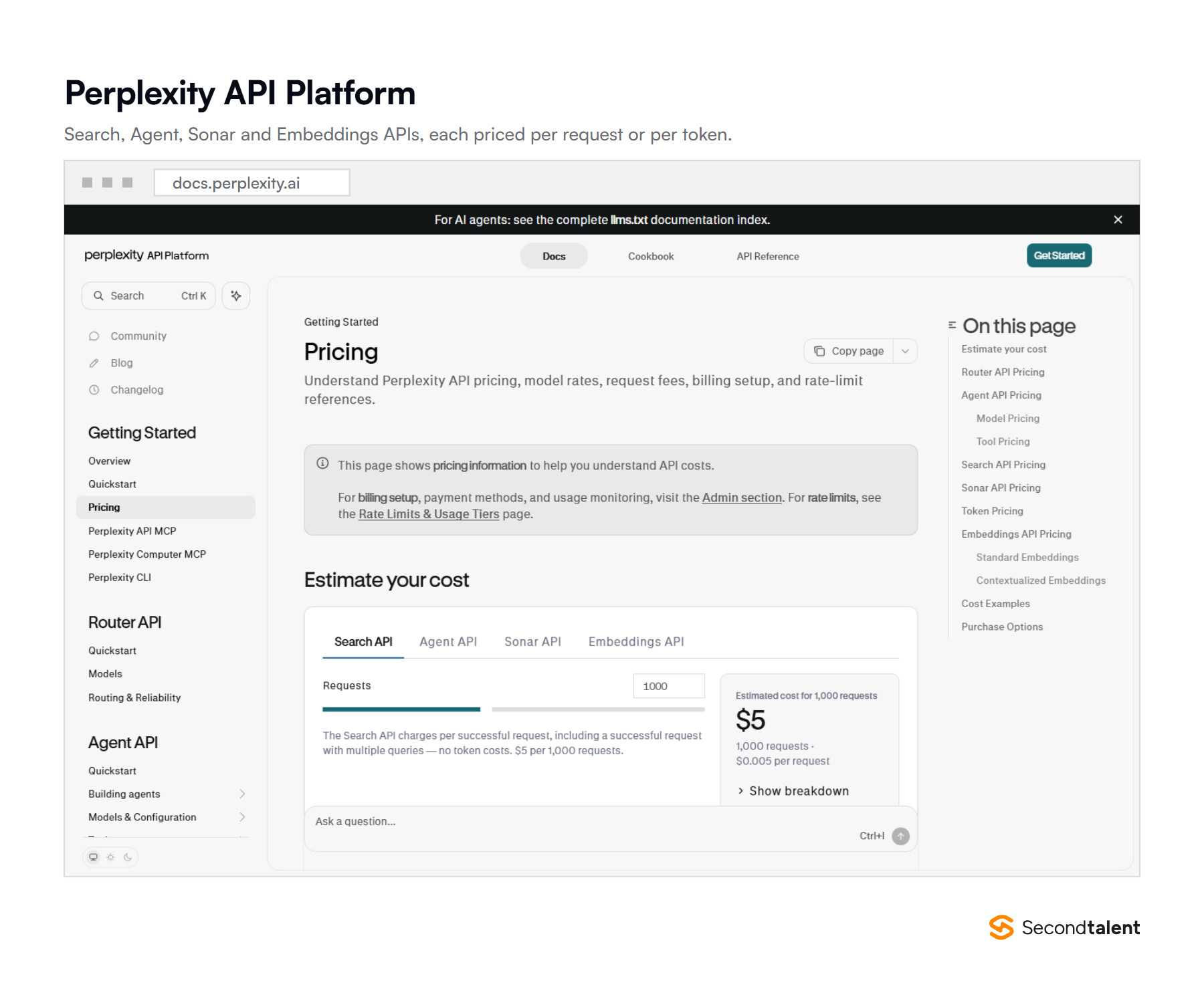Dismiss the llms.txt announcement banner
The width and height of the screenshot is (1204, 999).
click(1118, 219)
